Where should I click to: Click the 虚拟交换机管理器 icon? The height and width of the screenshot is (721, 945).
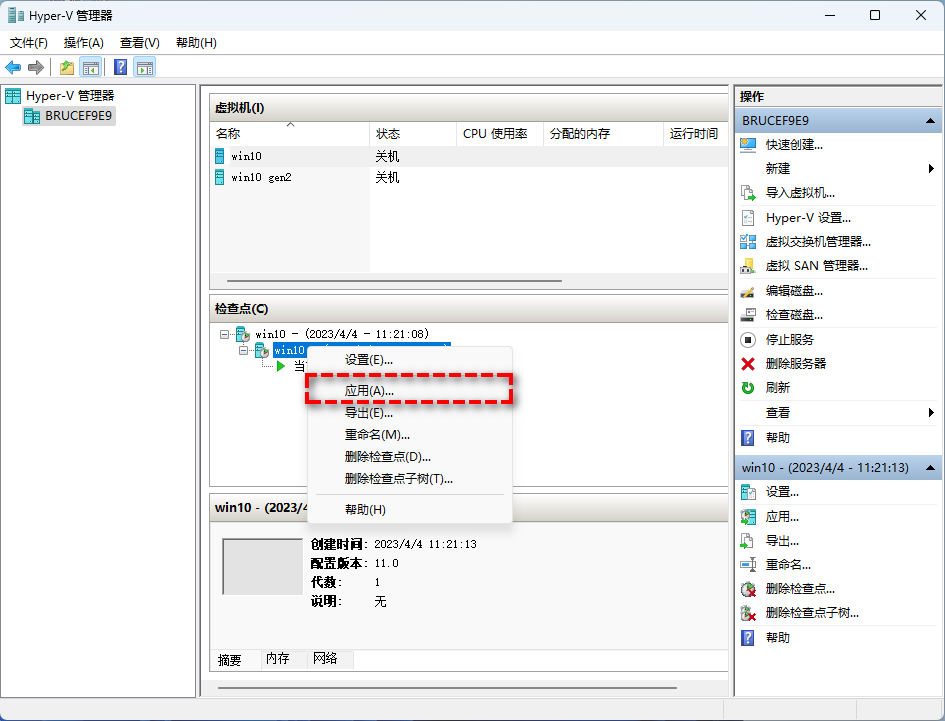coord(748,242)
